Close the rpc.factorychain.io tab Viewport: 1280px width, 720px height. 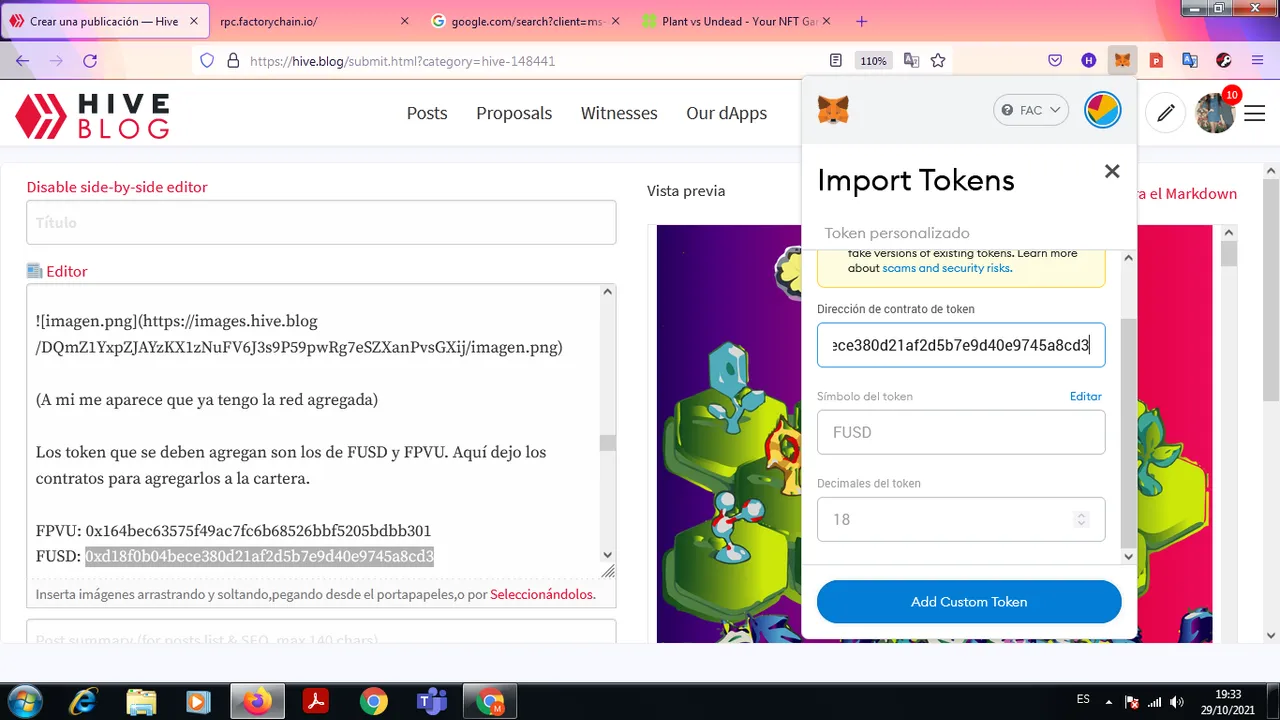(404, 21)
